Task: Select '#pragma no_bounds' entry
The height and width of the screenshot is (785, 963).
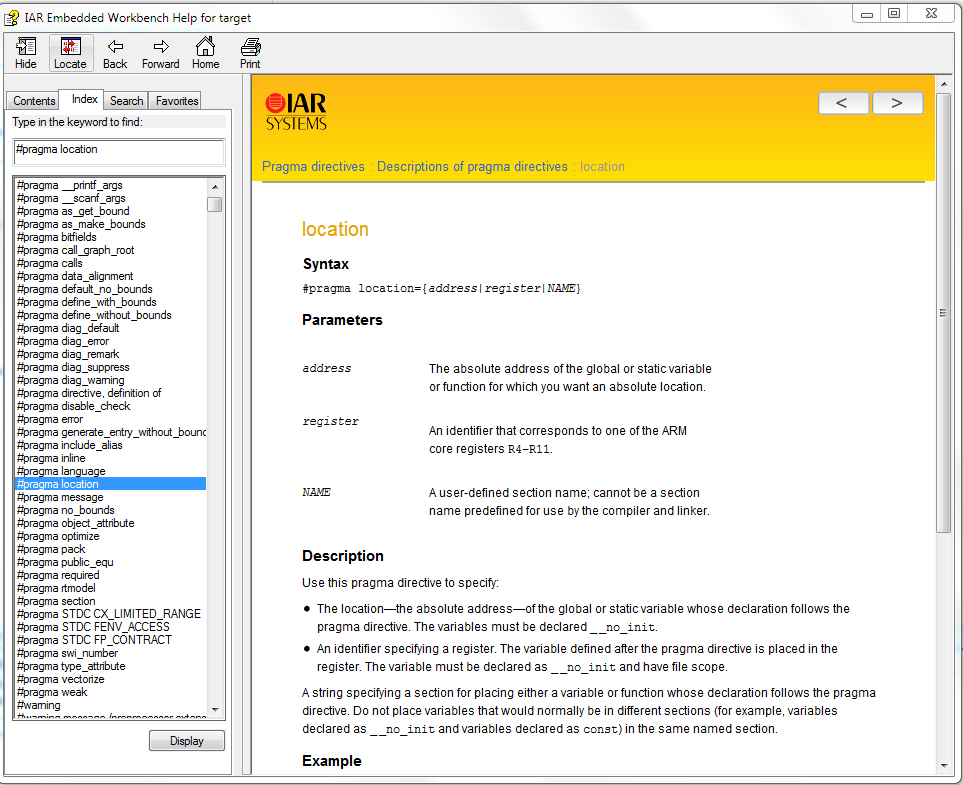Action: [66, 510]
